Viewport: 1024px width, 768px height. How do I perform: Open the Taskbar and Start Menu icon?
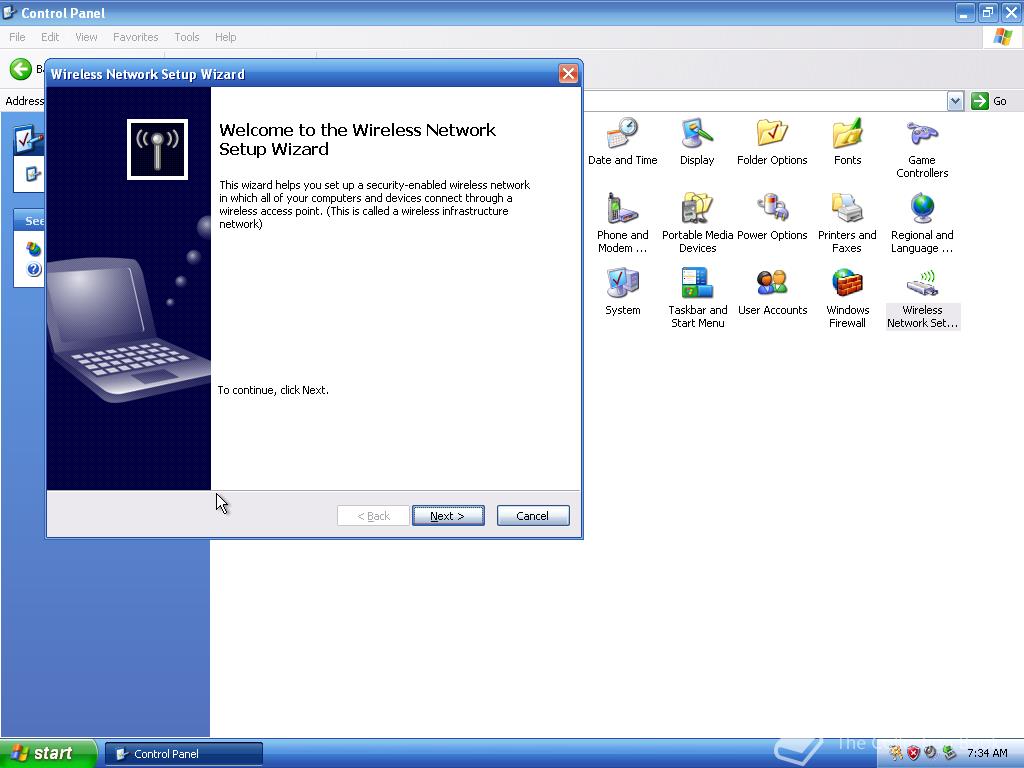(x=697, y=298)
